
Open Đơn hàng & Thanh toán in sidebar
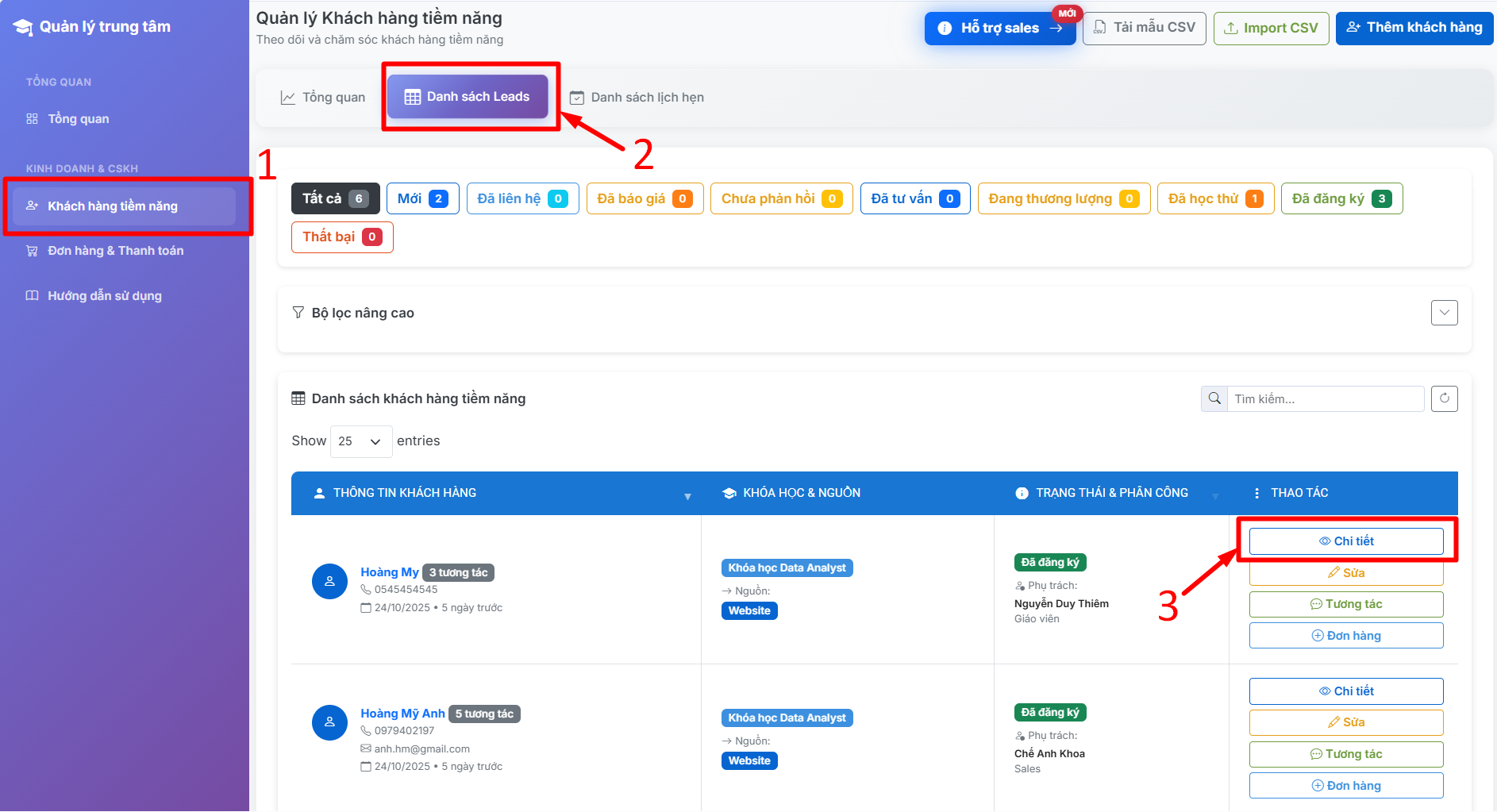[x=115, y=251]
